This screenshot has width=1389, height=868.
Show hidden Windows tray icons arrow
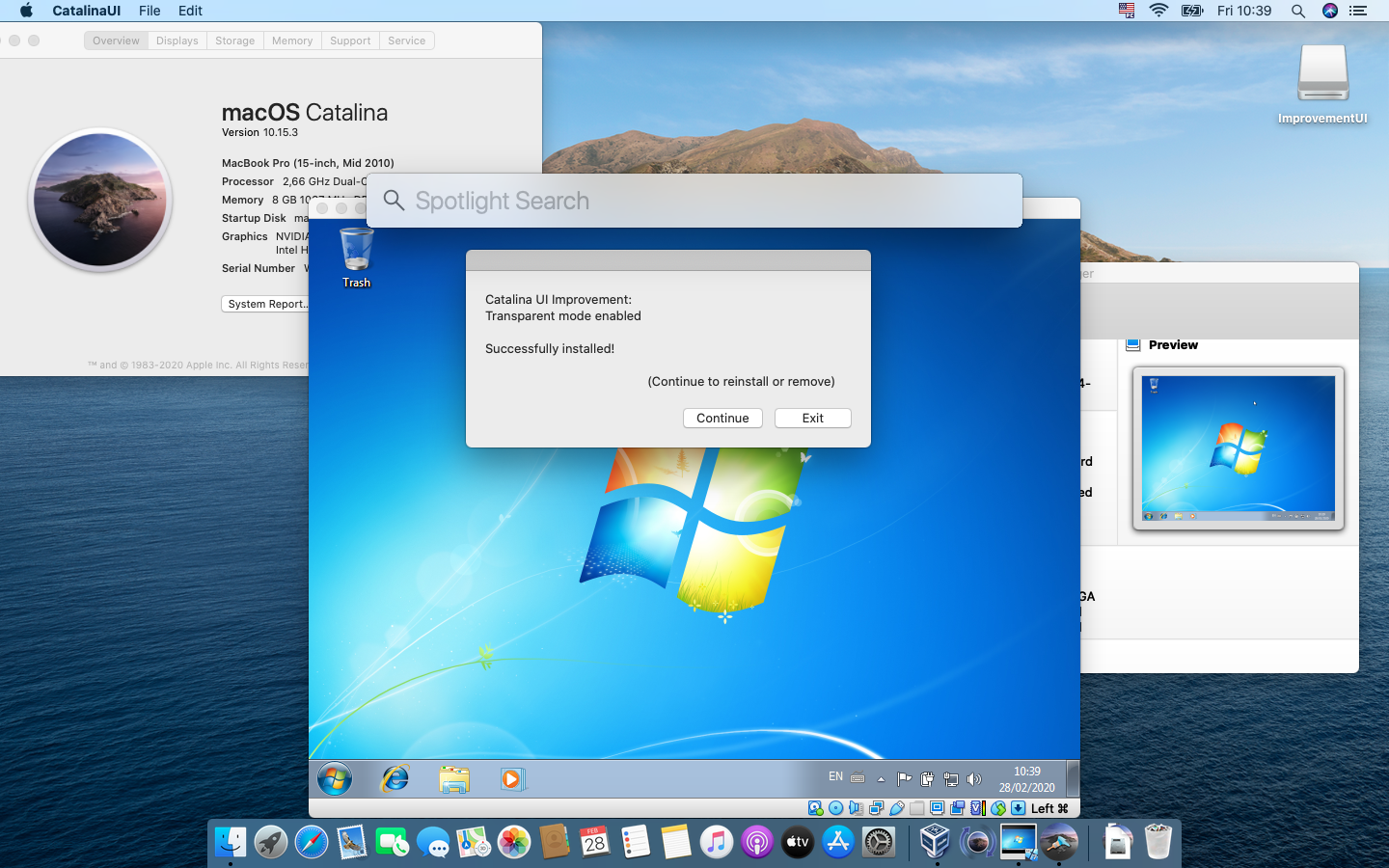[881, 779]
